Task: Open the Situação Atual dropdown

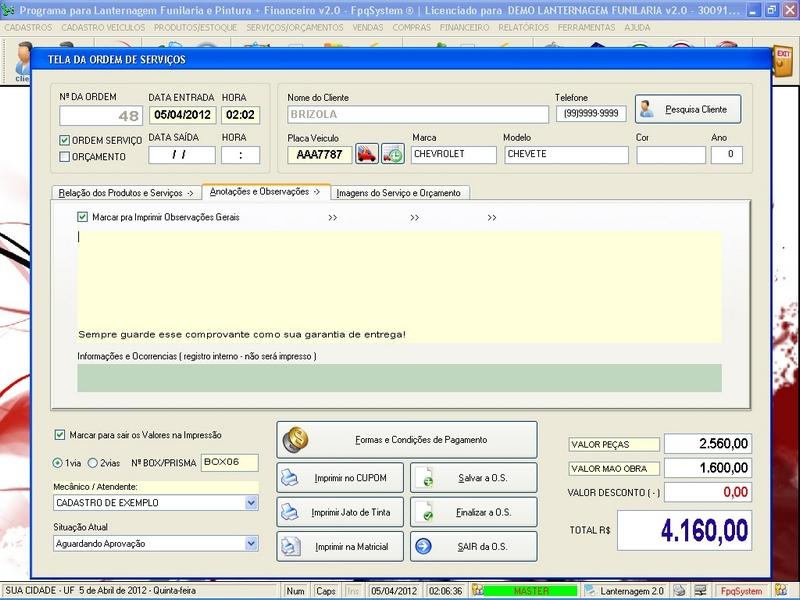Action: click(251, 543)
